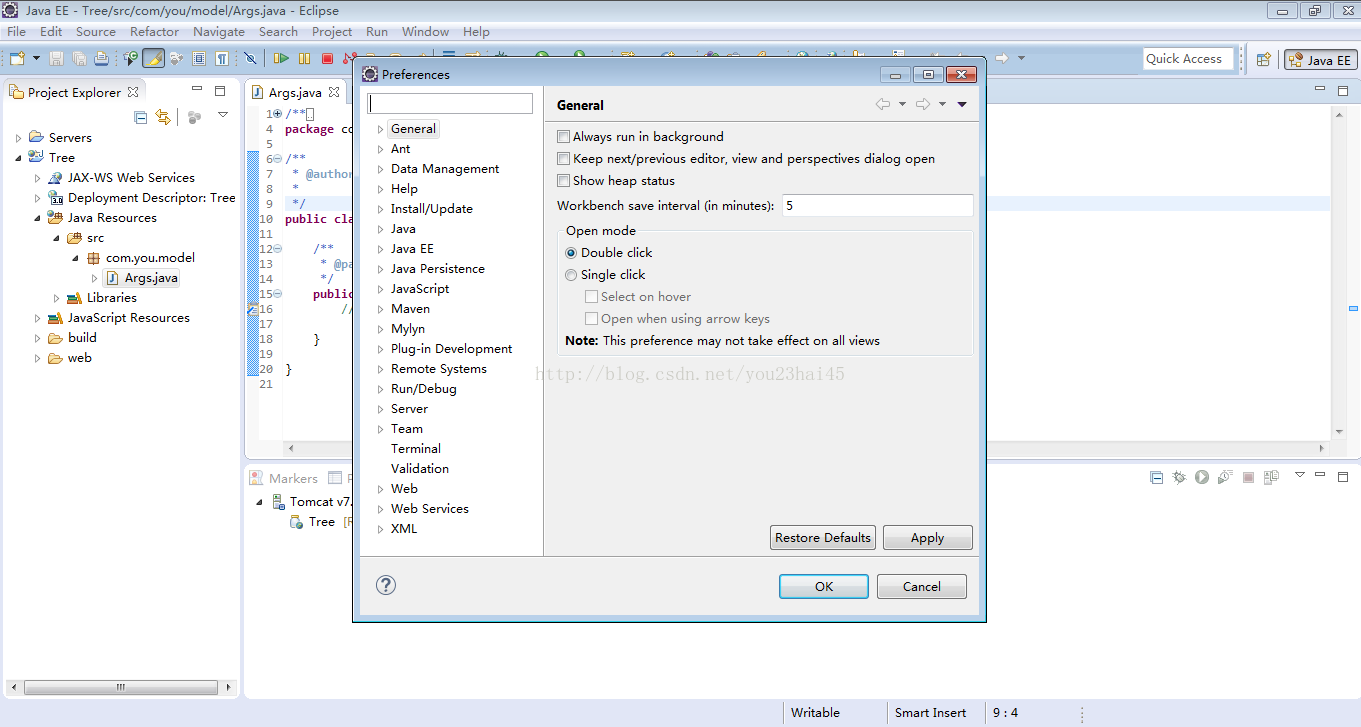This screenshot has width=1361, height=727.
Task: Click the yellow Suspend debug icon
Action: (304, 59)
